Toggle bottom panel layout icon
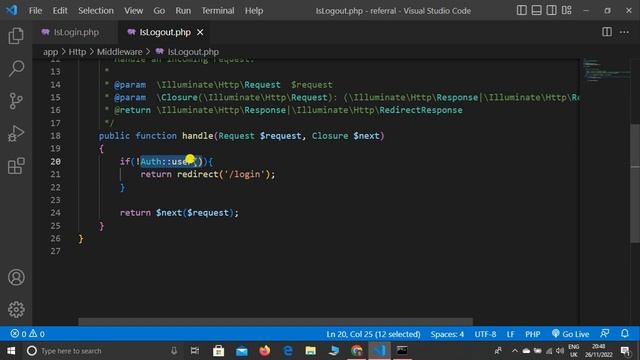Image resolution: width=640 pixels, height=360 pixels. 536,10
